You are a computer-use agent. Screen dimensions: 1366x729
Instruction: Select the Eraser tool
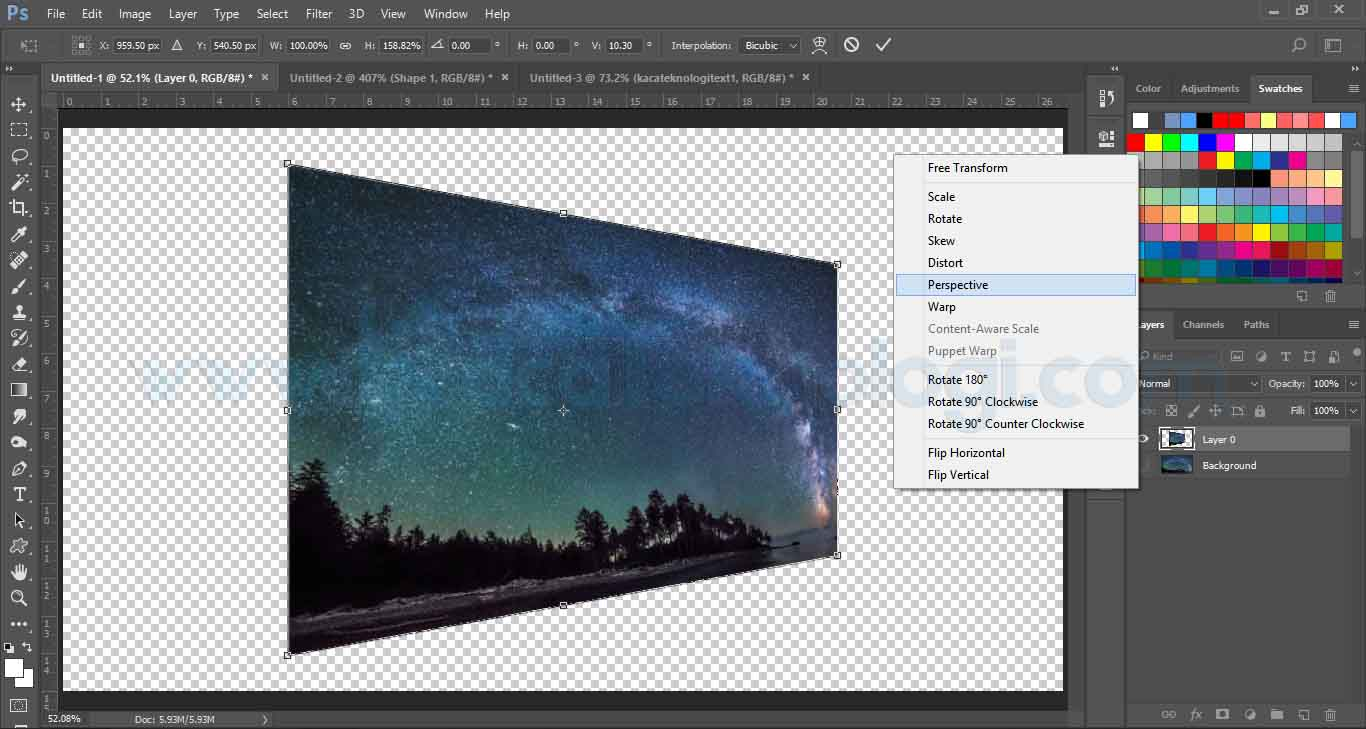[x=19, y=364]
